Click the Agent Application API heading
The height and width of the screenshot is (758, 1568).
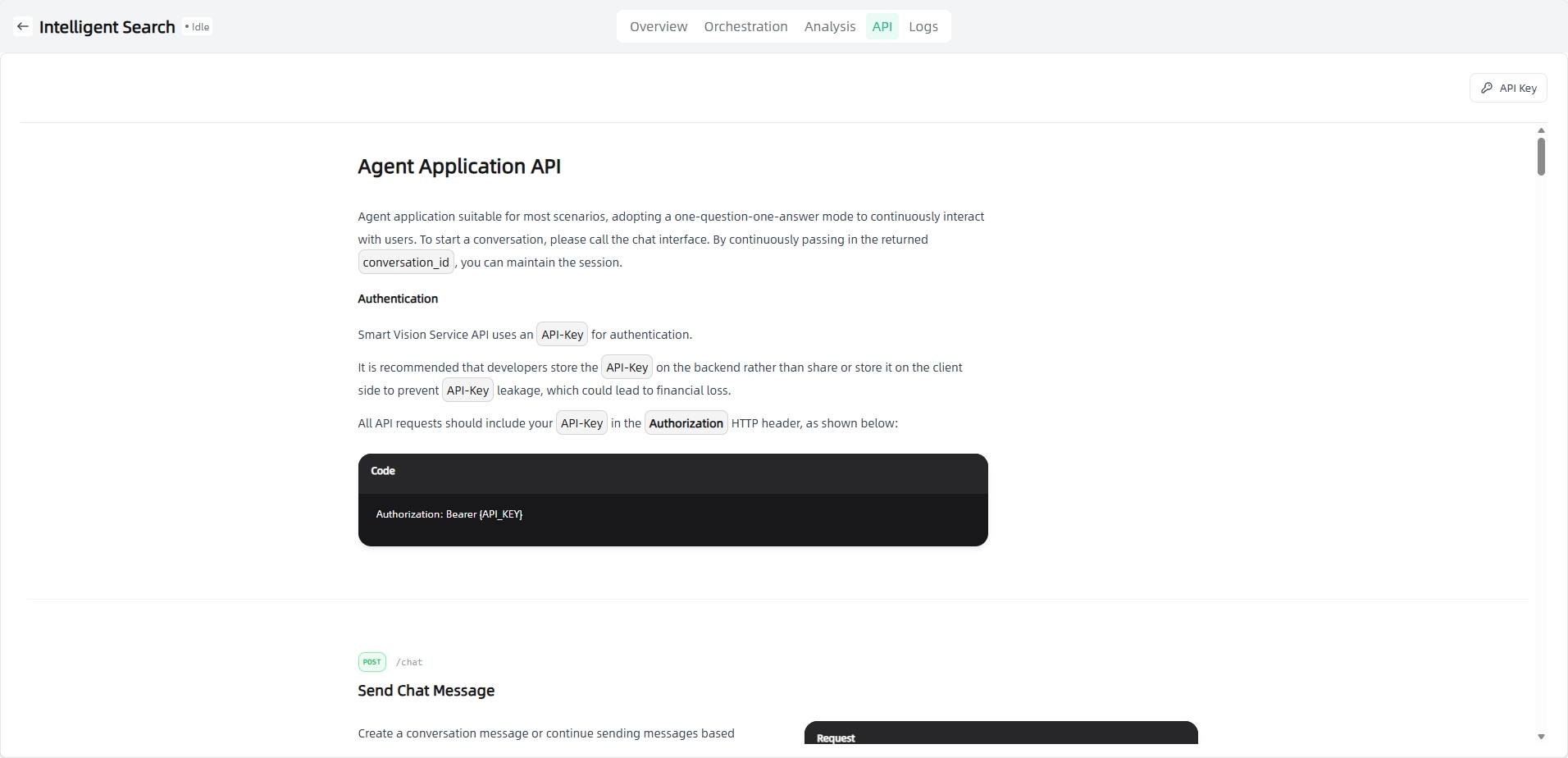[x=459, y=167]
